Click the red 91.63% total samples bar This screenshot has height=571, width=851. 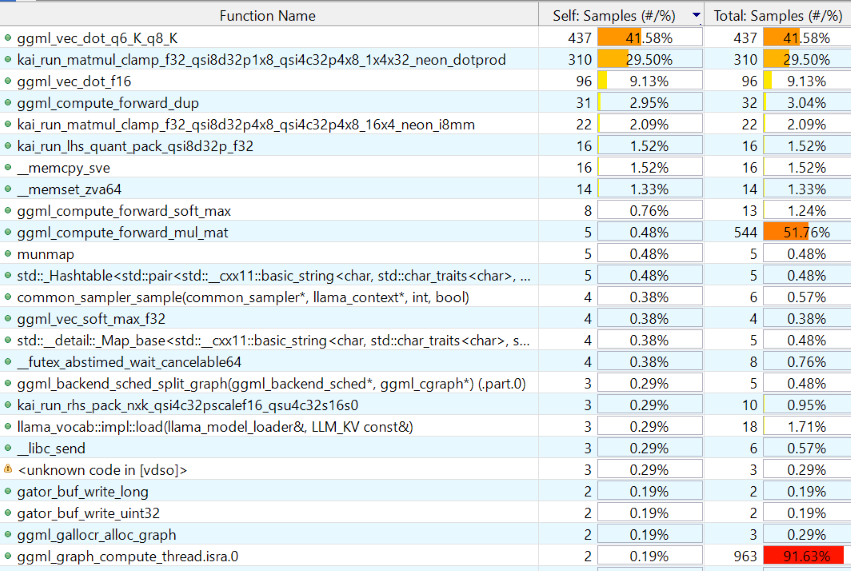(803, 556)
